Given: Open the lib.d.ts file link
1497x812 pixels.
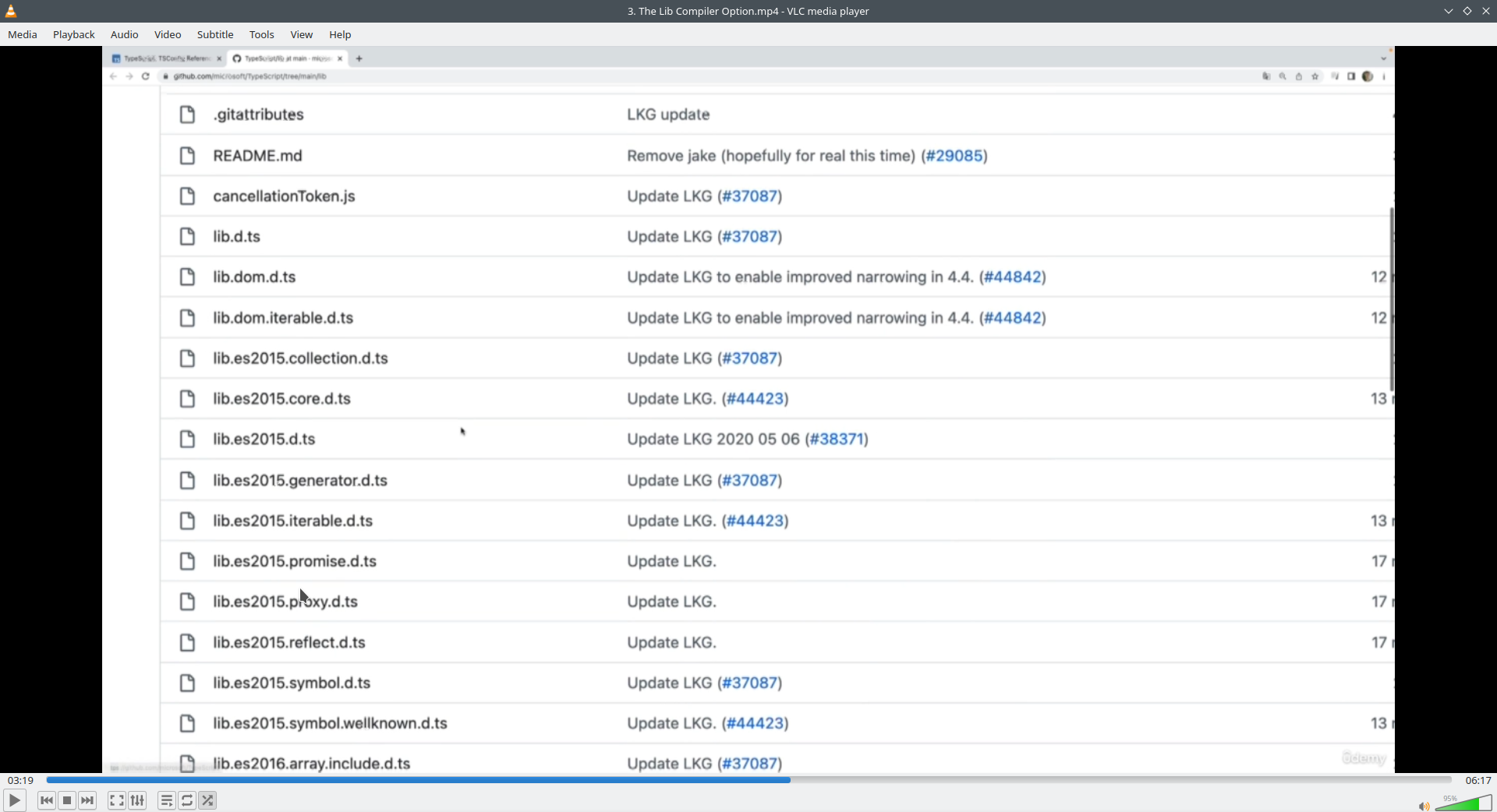Looking at the screenshot, I should [237, 237].
